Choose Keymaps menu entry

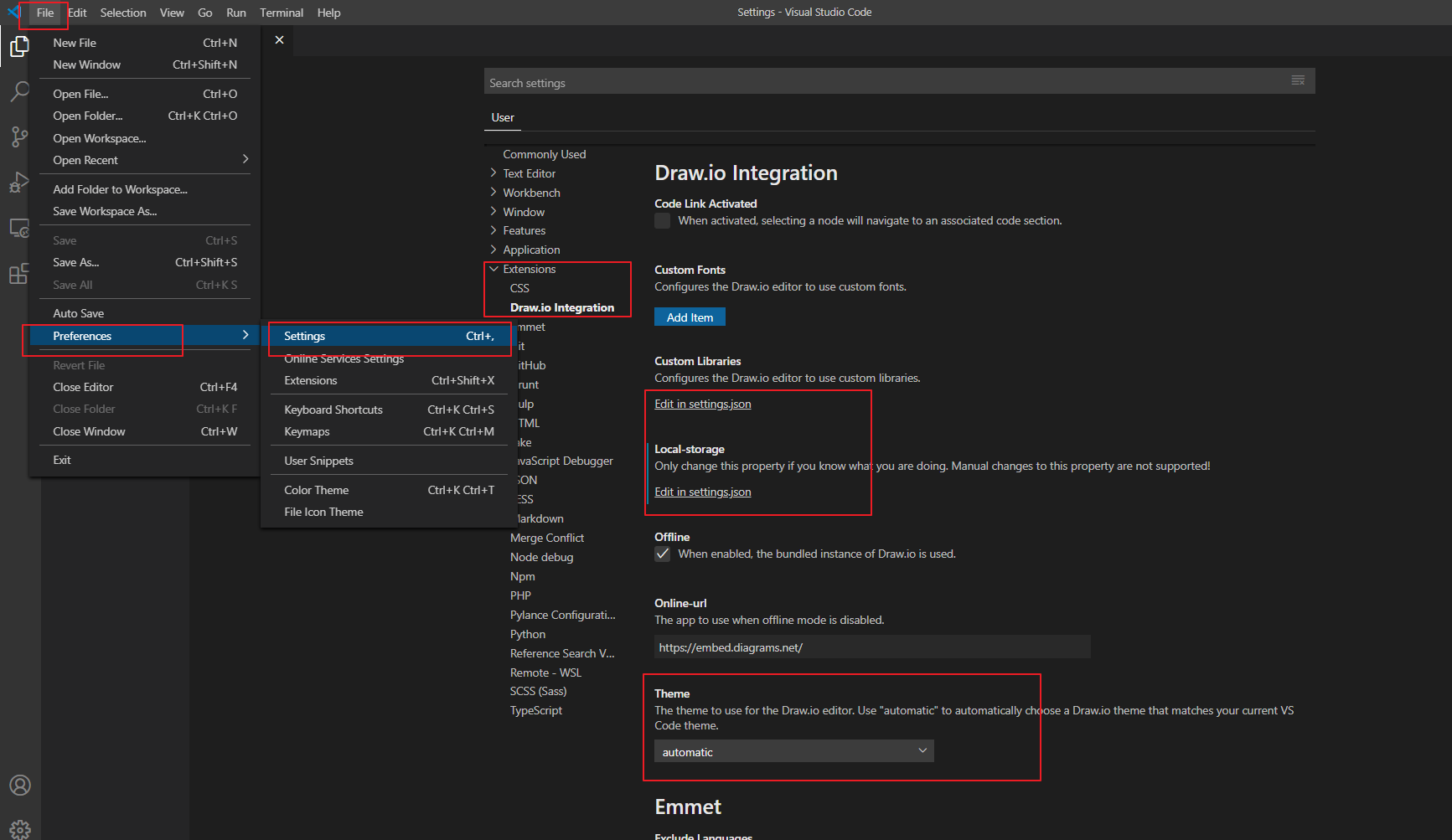coord(389,431)
